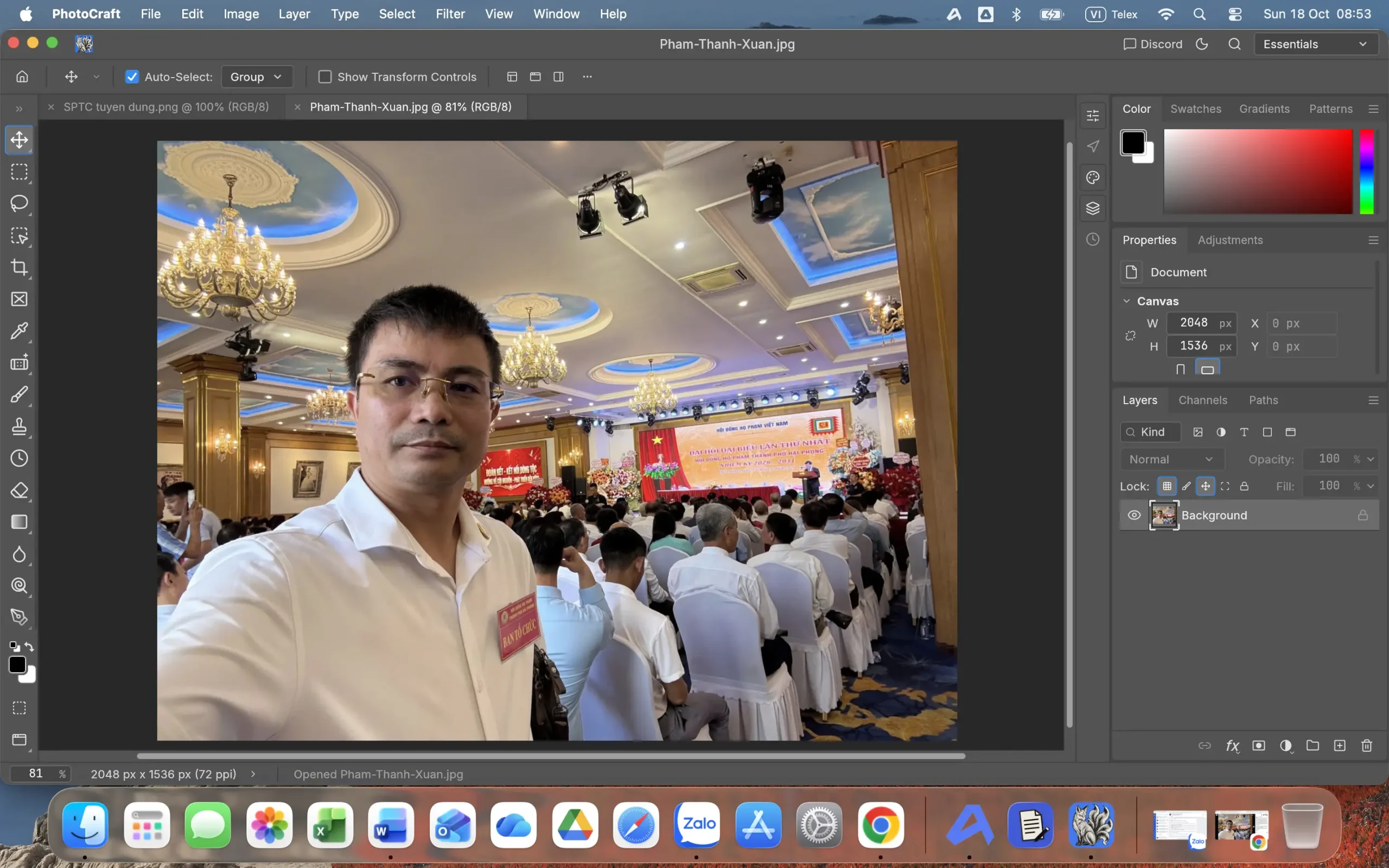The height and width of the screenshot is (868, 1389).
Task: Toggle lock transparent pixels
Action: [1167, 486]
